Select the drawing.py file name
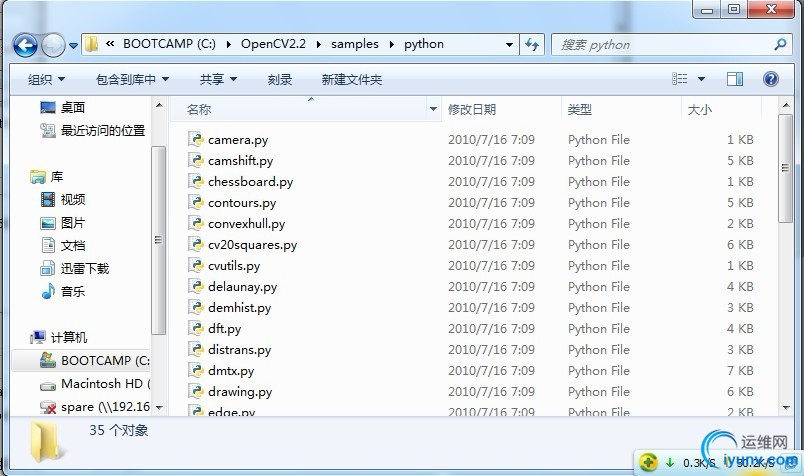 point(240,392)
